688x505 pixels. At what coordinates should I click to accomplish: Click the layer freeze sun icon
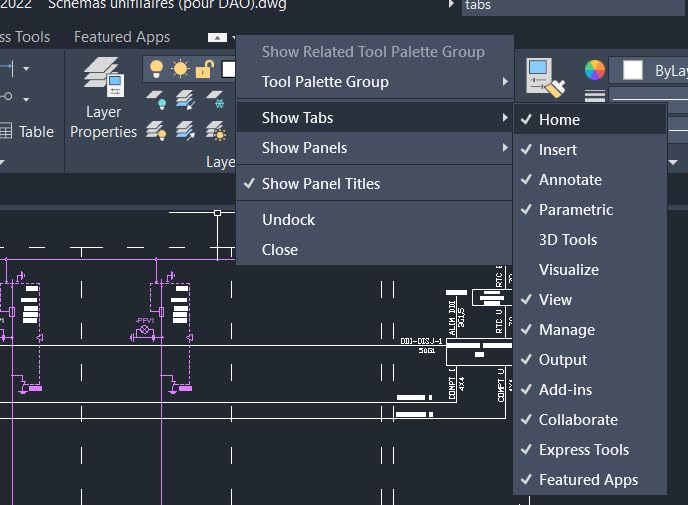click(x=181, y=69)
